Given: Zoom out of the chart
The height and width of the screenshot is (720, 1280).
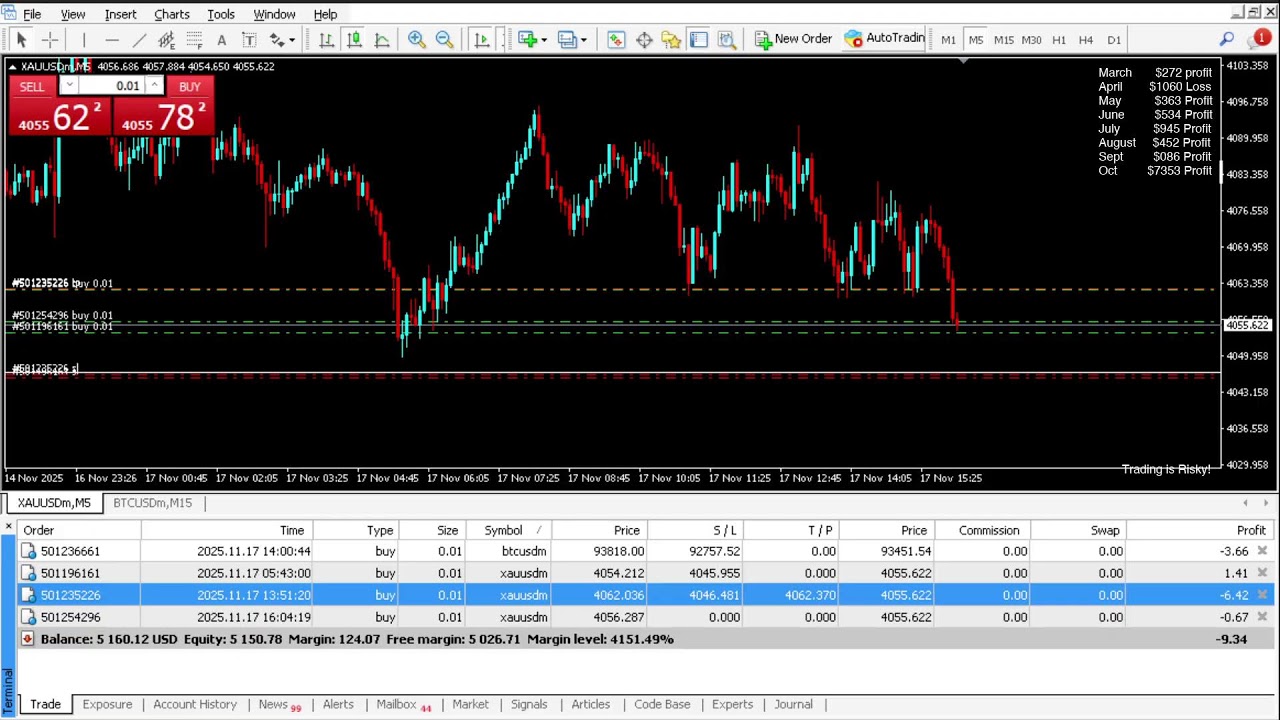Looking at the screenshot, I should tap(444, 40).
